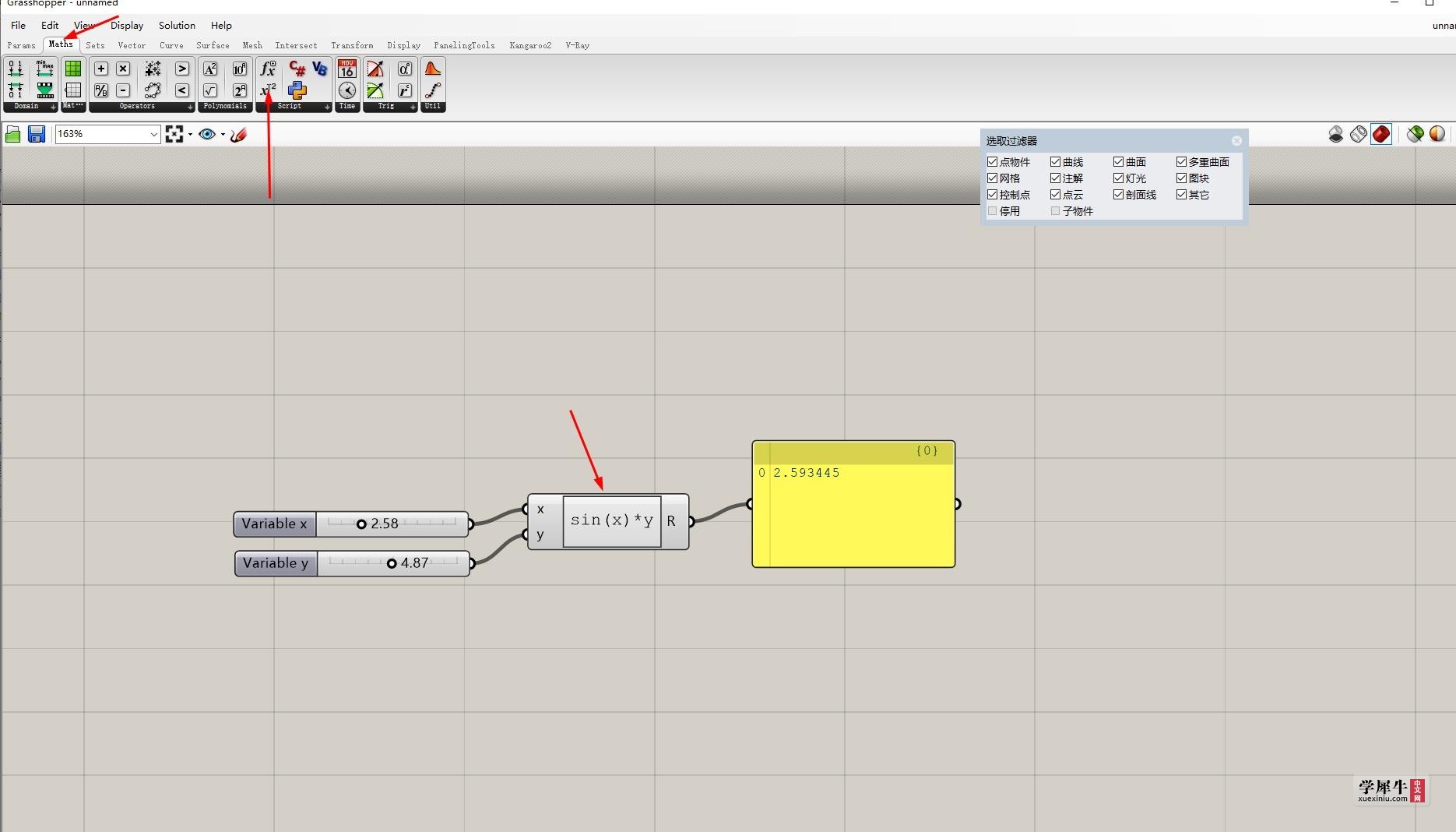1456x832 pixels.
Task: Select the Power of 2 component
Action: tap(240, 90)
